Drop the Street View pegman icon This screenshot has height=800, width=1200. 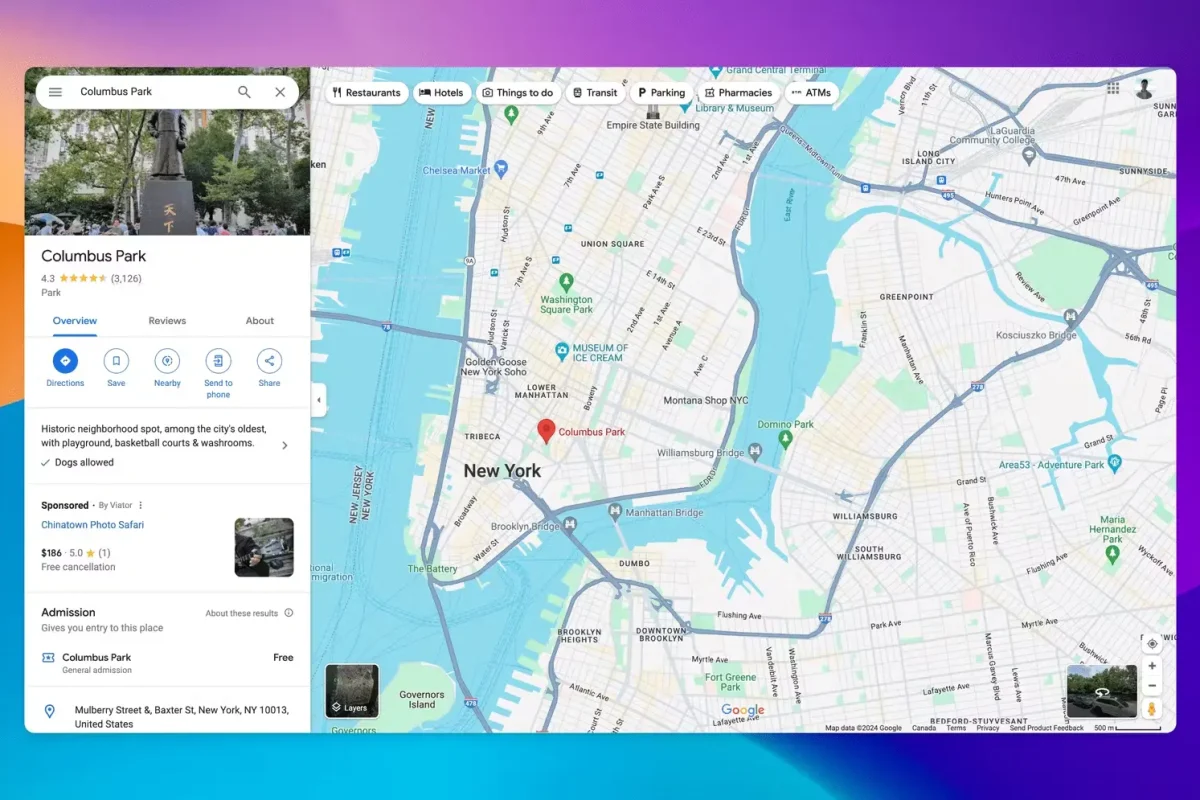pyautogui.click(x=1152, y=708)
